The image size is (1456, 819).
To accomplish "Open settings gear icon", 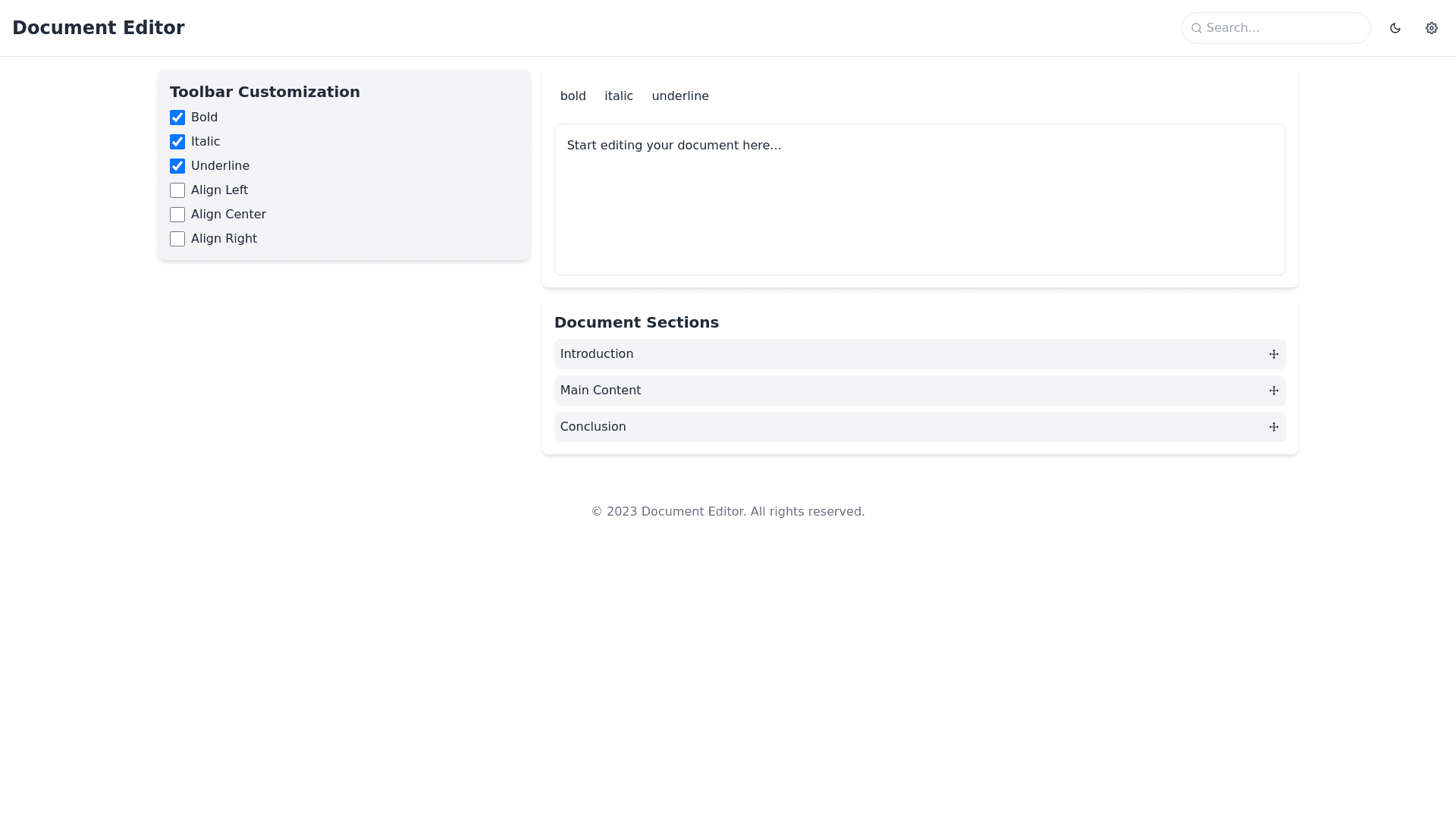I will point(1431,28).
